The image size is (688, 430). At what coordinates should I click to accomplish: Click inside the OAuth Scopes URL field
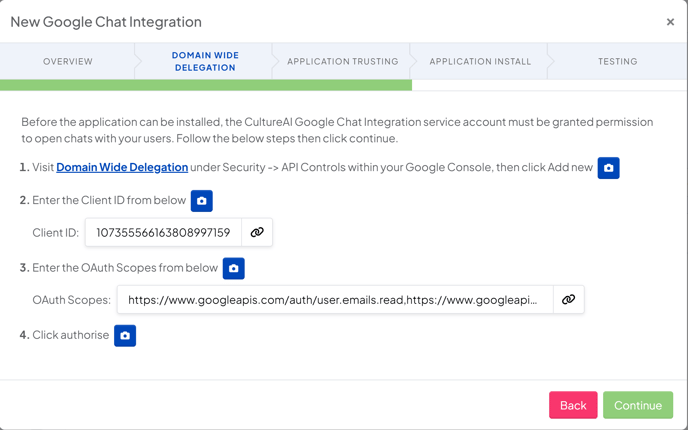click(335, 300)
